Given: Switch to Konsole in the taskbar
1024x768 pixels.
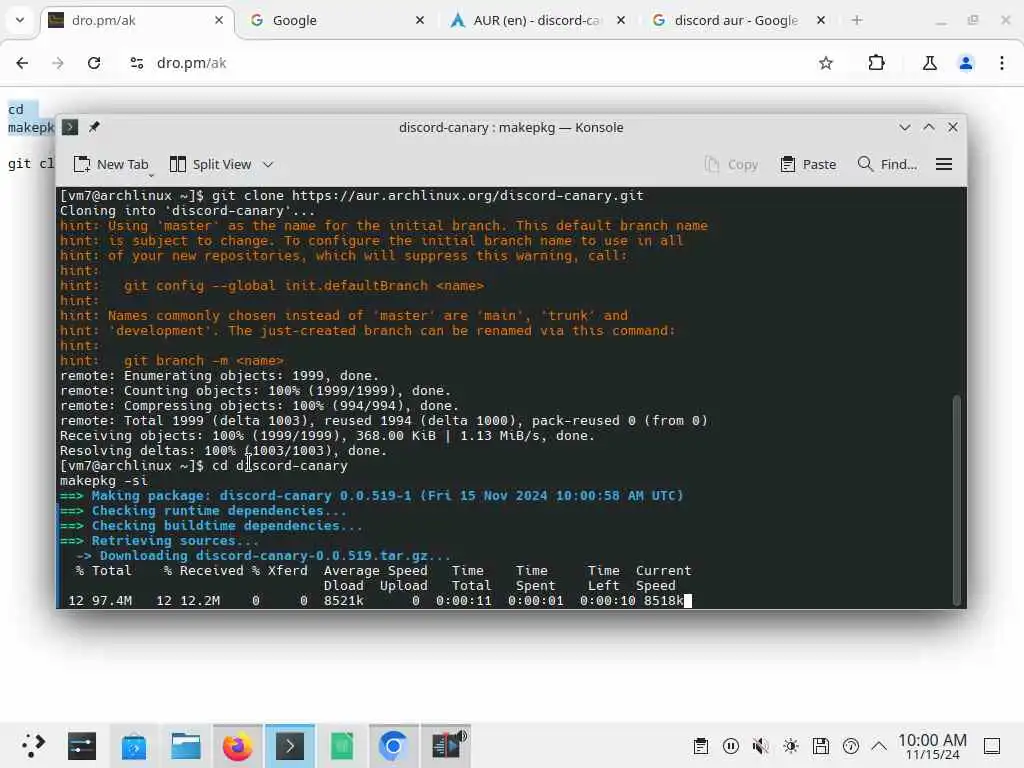Looking at the screenshot, I should coord(290,746).
